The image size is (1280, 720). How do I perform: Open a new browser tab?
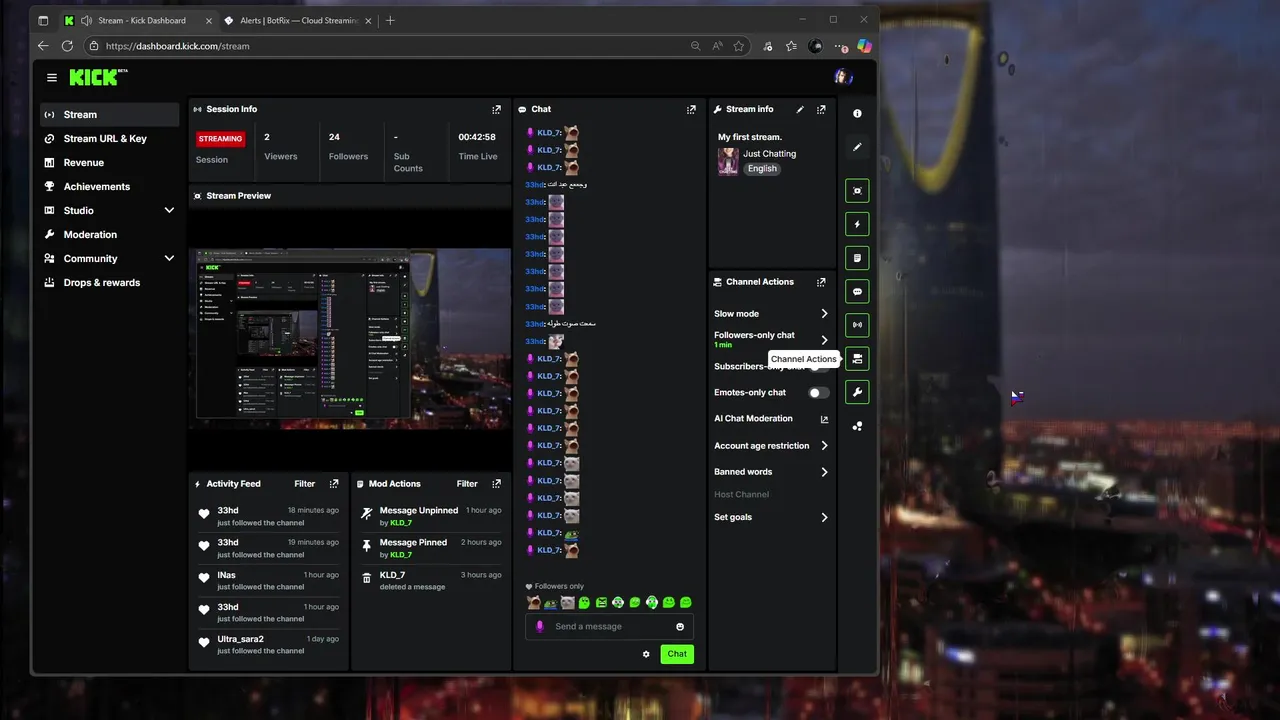click(x=390, y=20)
